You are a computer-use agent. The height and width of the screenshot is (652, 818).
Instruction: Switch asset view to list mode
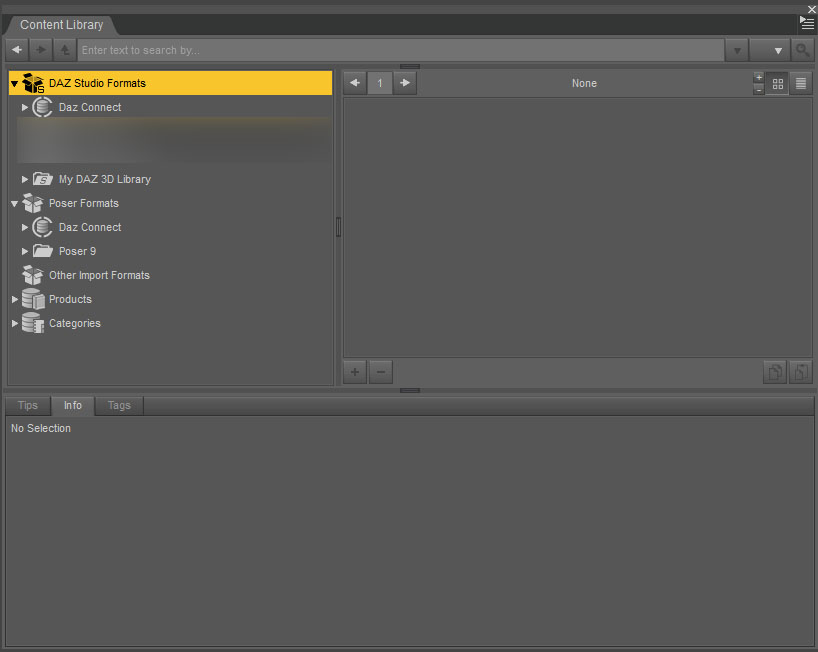click(801, 83)
